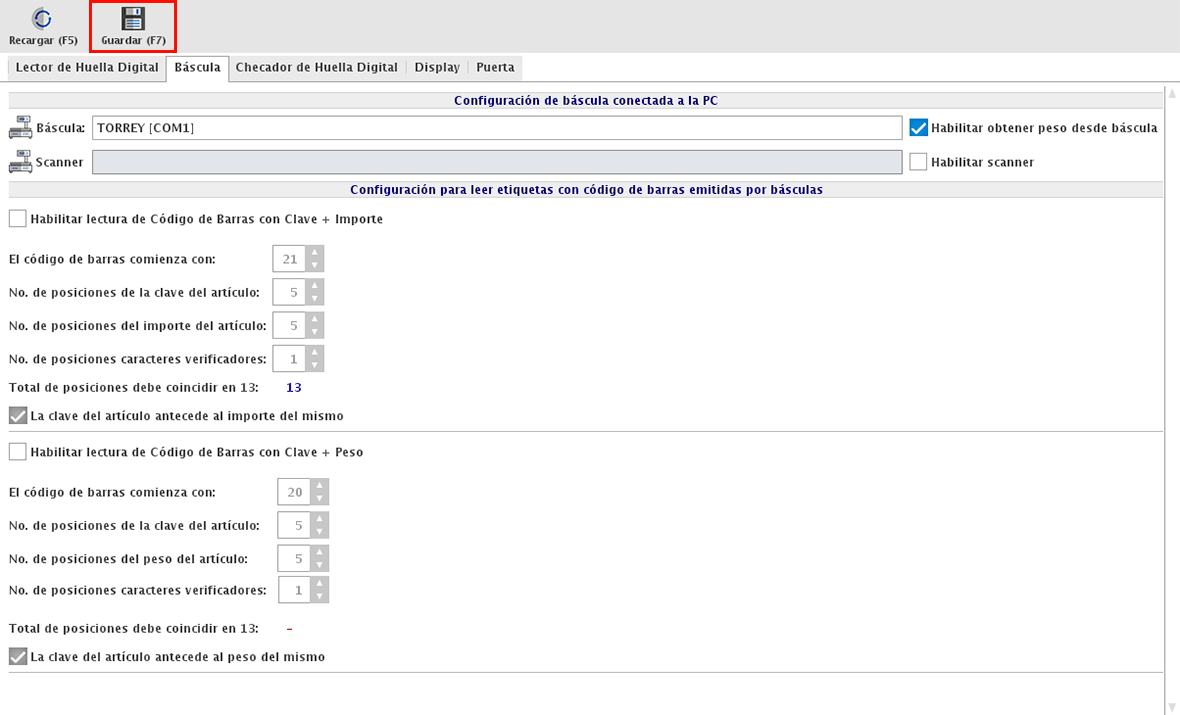
Task: Disable 'Habilitar obtener peso desde báscula' checkbox
Action: pyautogui.click(x=919, y=128)
